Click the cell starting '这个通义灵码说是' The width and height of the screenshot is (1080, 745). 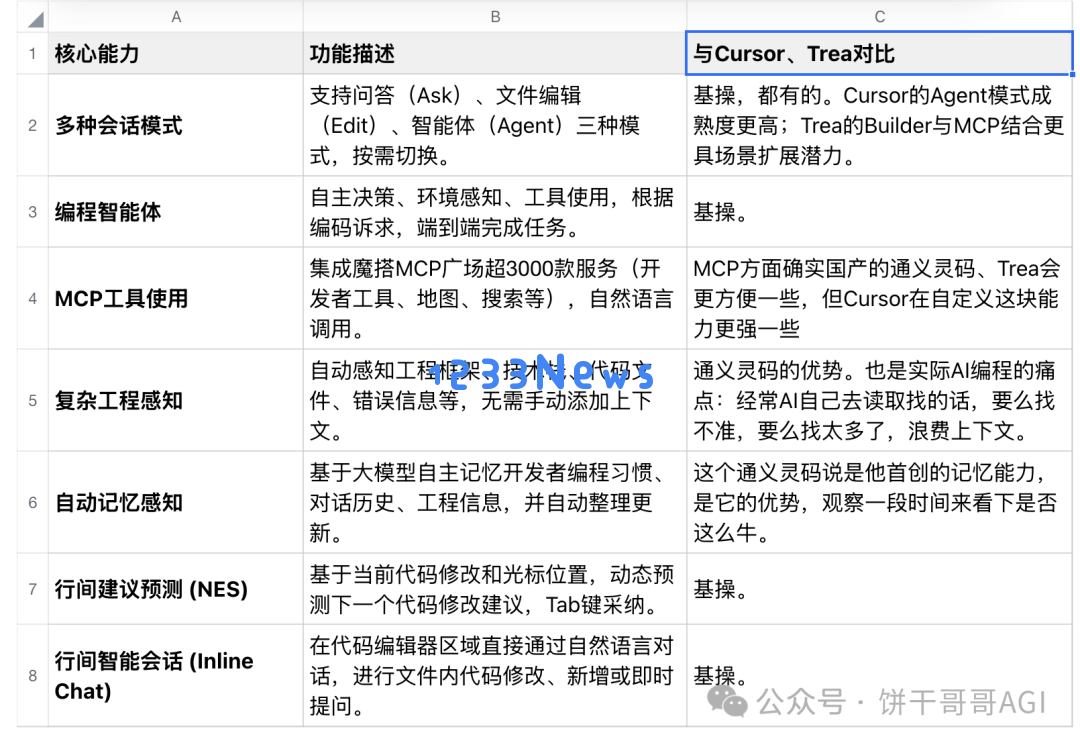880,503
